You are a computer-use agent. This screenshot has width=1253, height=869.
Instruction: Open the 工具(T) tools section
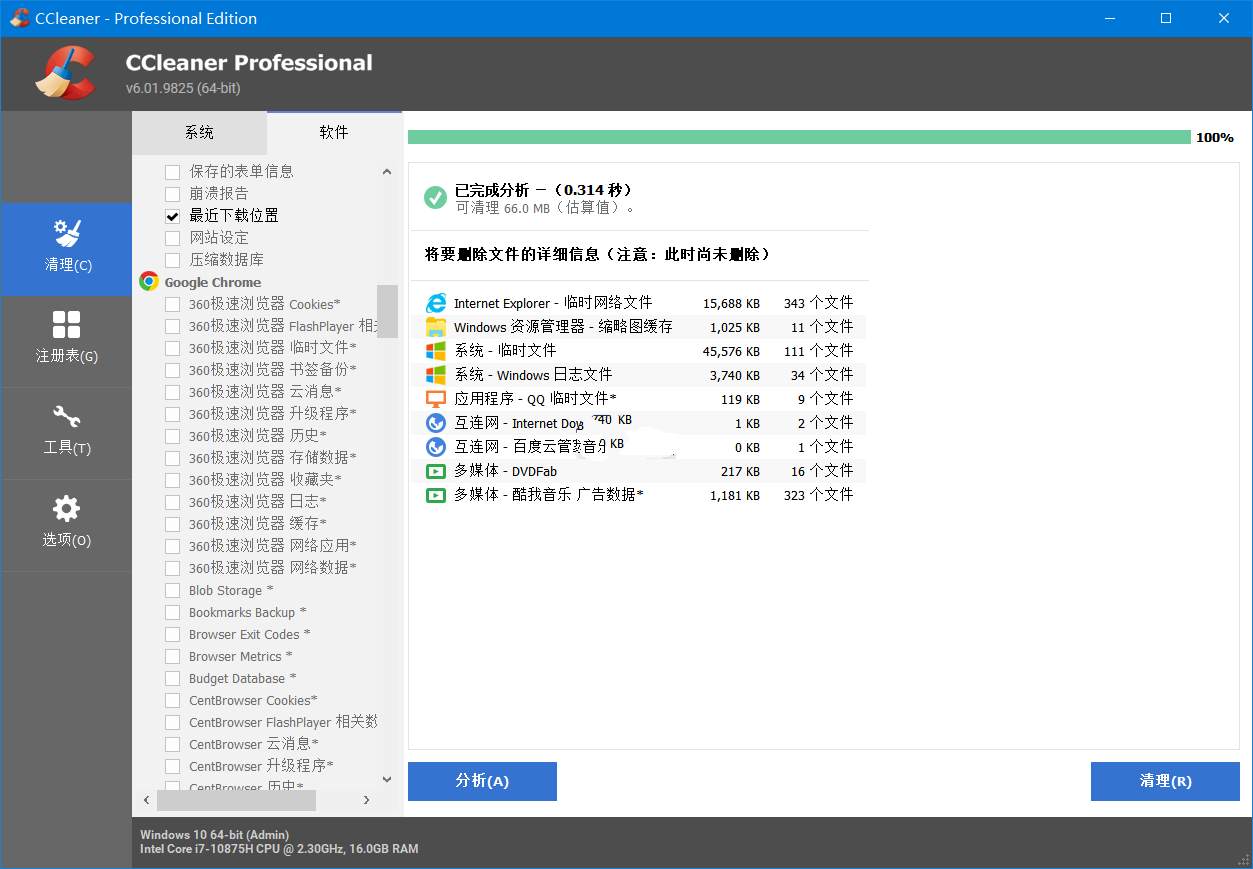[x=66, y=432]
